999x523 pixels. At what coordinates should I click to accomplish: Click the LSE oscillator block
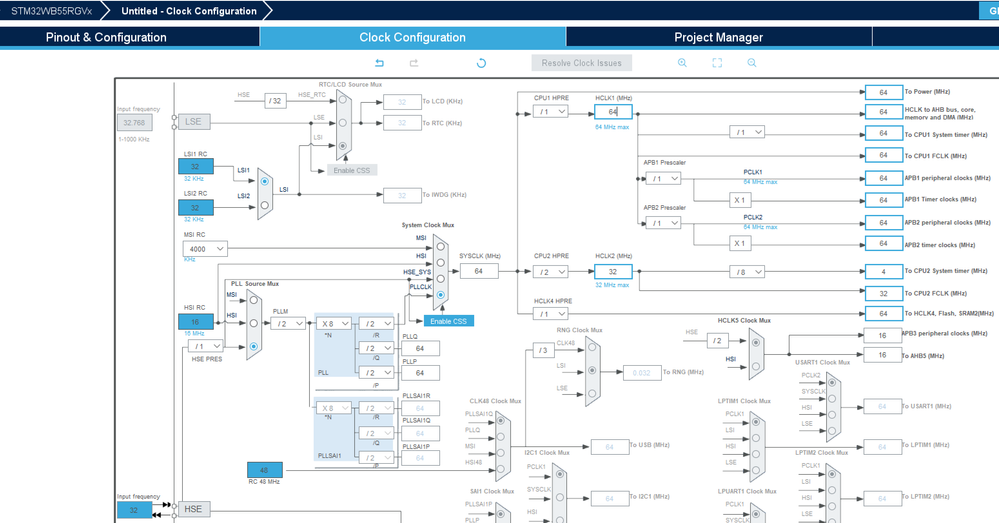pos(193,121)
